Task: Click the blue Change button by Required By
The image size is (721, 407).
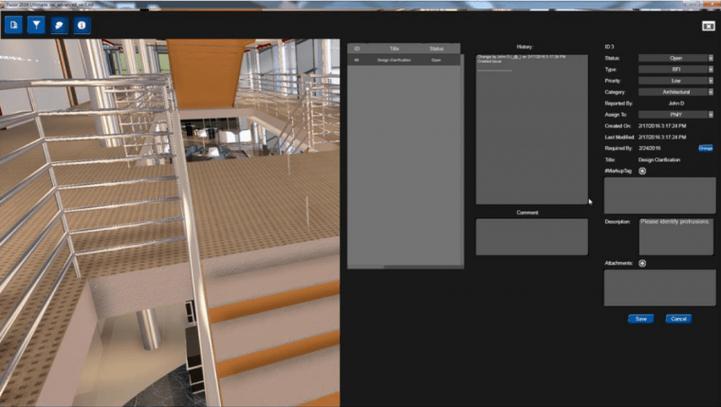Action: pos(705,148)
